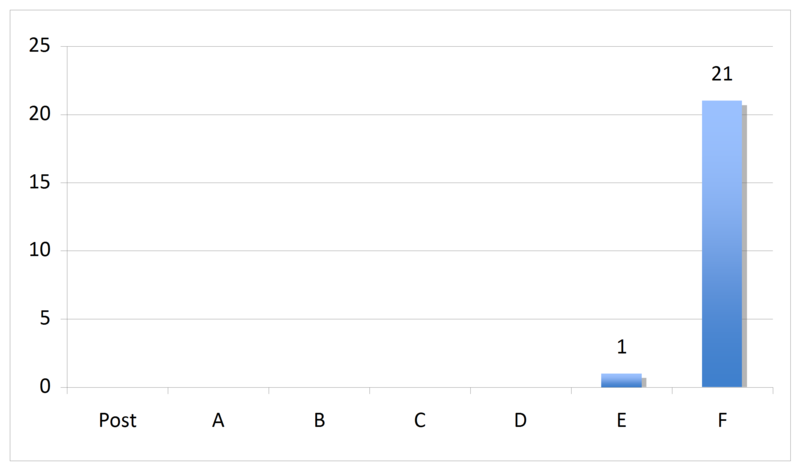The height and width of the screenshot is (470, 800).
Task: Click the D category label
Action: tap(520, 420)
